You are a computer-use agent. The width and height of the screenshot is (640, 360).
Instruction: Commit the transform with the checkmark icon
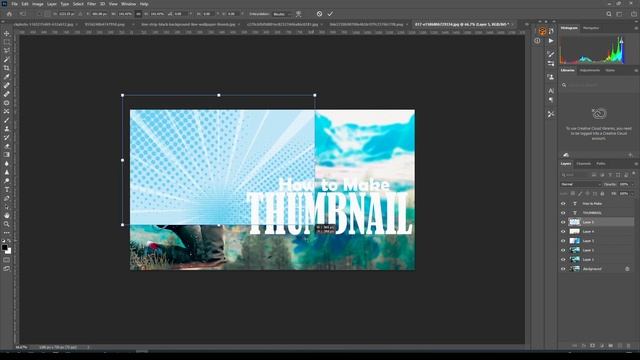(330, 14)
